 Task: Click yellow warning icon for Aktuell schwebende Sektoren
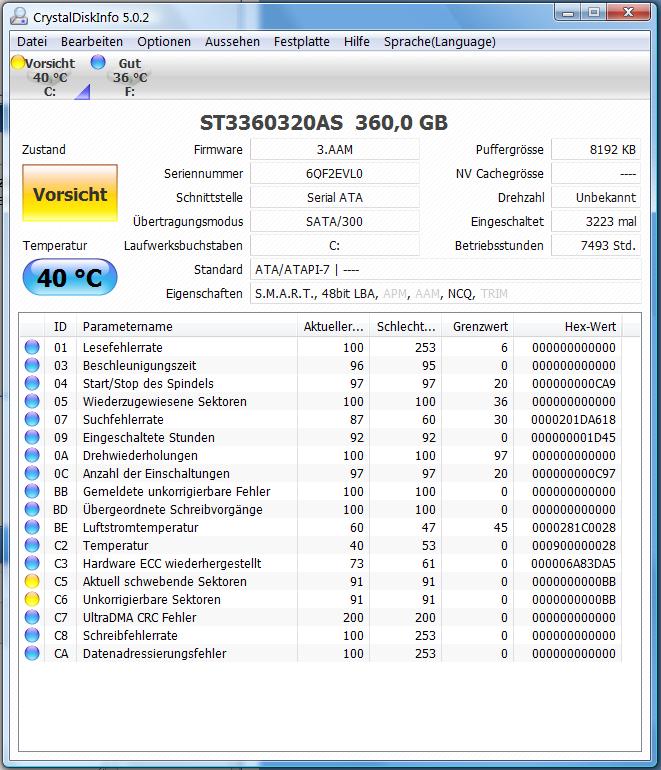32,581
